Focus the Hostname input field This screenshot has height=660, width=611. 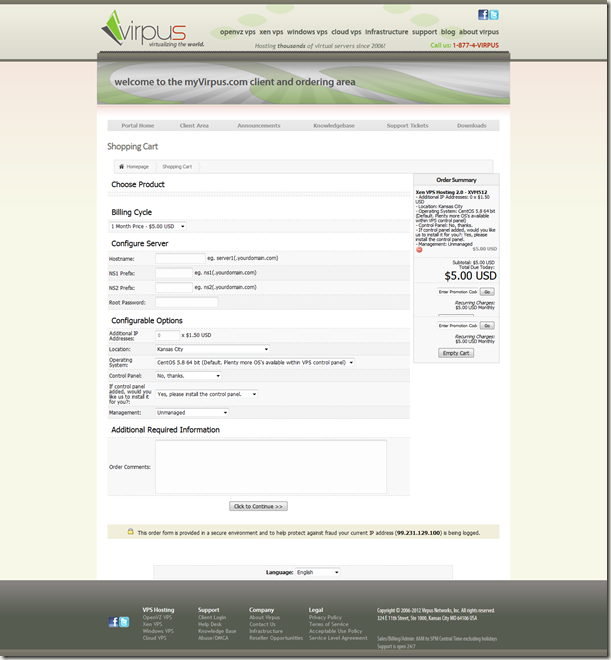[x=180, y=258]
